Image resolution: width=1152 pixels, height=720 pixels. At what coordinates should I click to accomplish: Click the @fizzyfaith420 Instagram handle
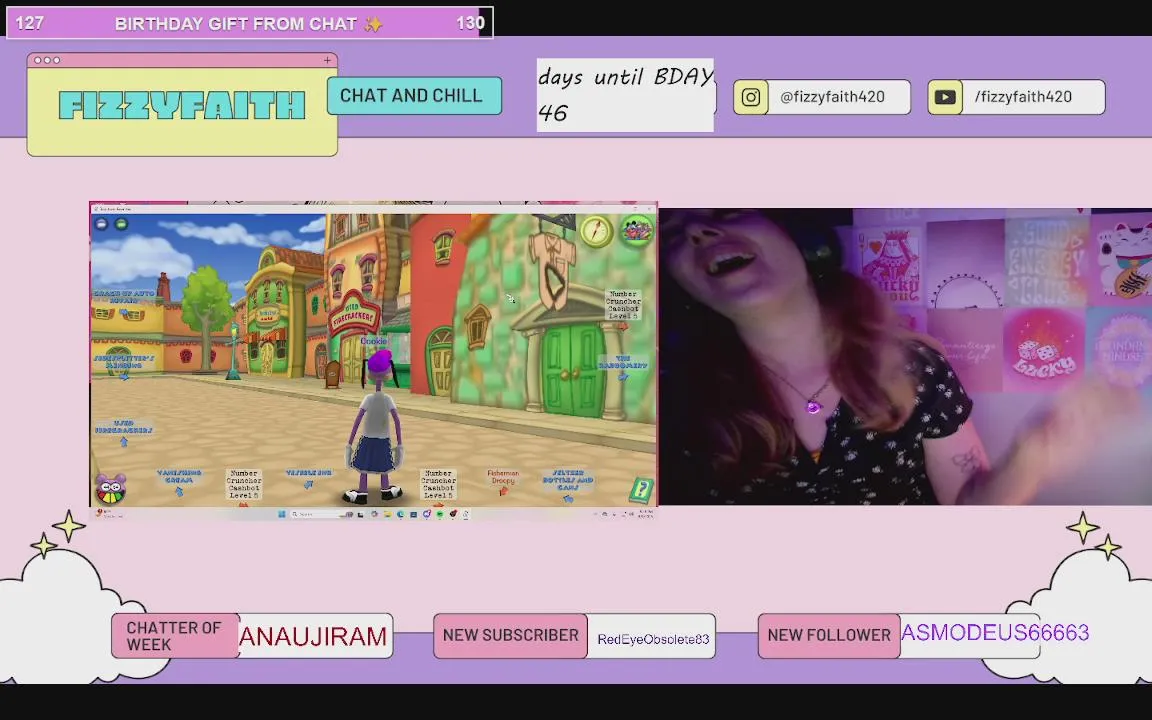coord(832,97)
